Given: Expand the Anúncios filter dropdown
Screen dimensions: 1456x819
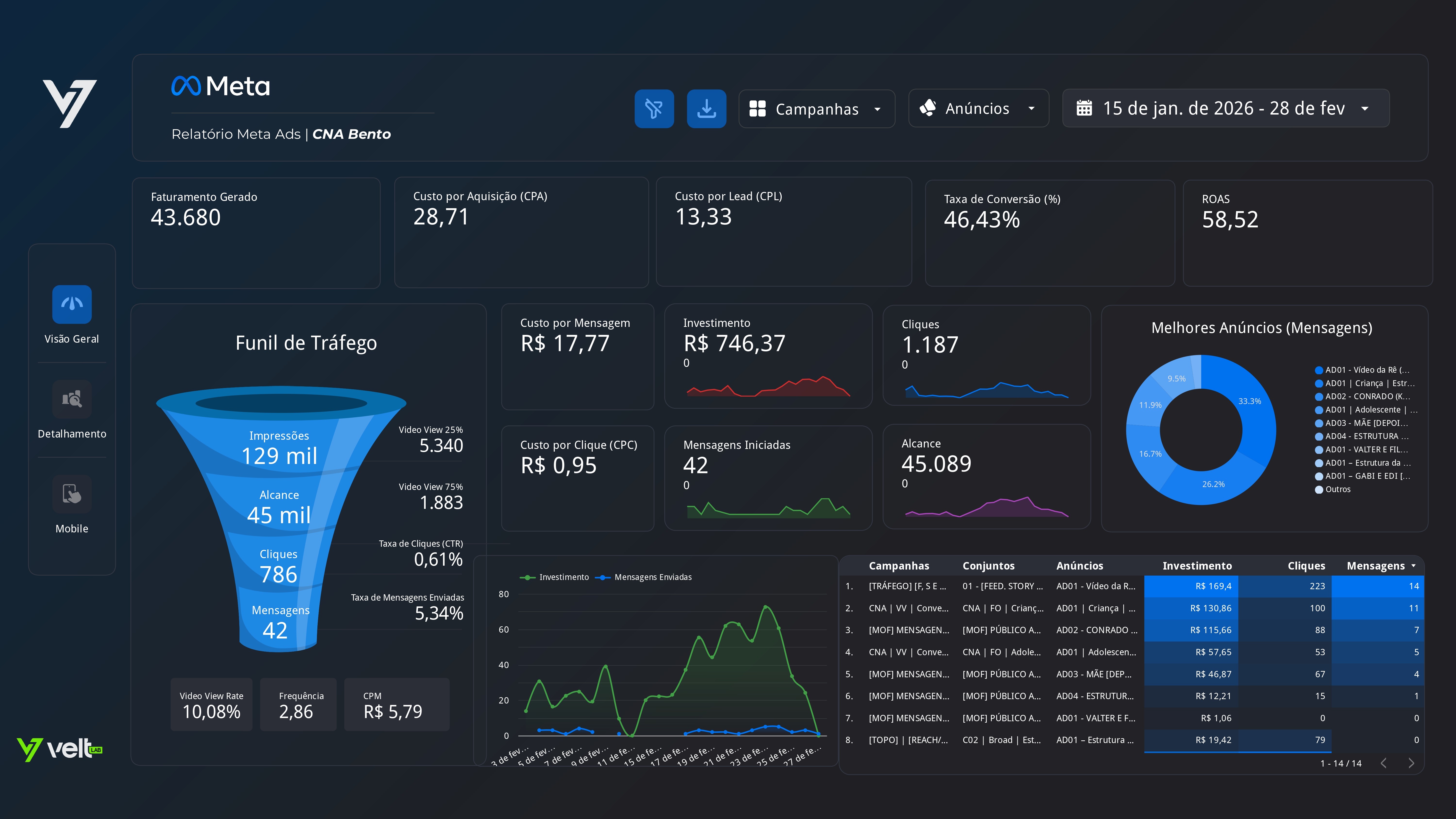Looking at the screenshot, I should (978, 108).
